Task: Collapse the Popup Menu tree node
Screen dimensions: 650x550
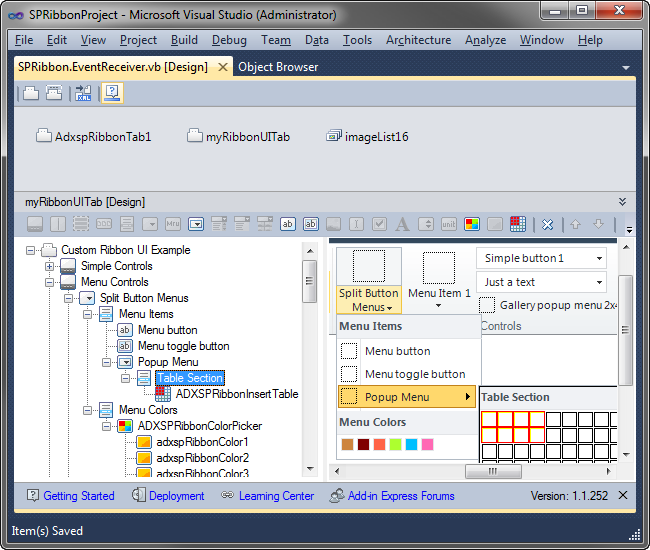Action: [107, 362]
